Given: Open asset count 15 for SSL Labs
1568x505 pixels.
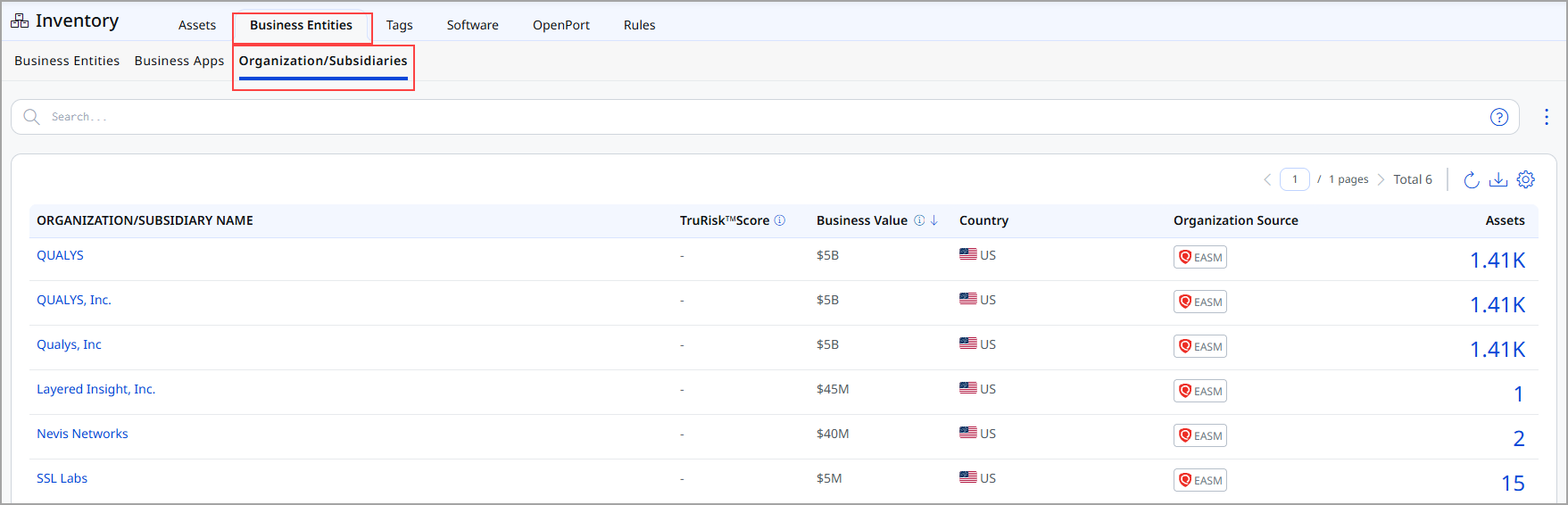Looking at the screenshot, I should [1513, 483].
